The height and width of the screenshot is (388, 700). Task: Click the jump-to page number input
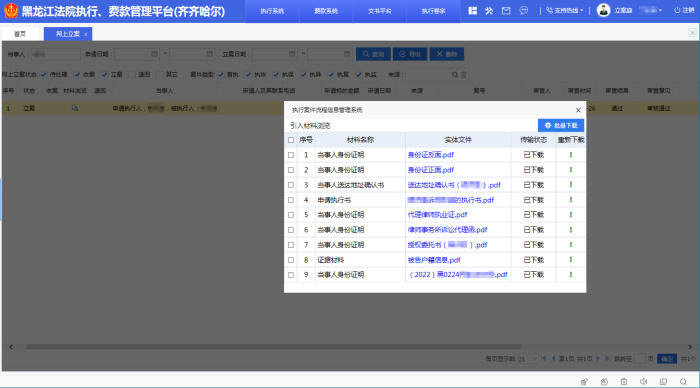pos(640,359)
